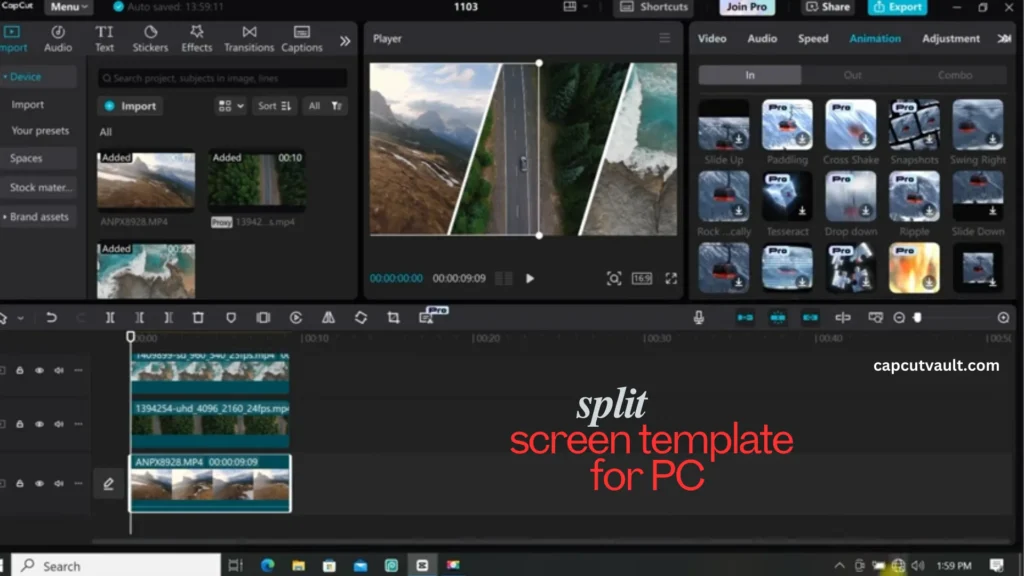Select the Split tool in timeline toolbar
The width and height of the screenshot is (1024, 576).
(x=110, y=317)
